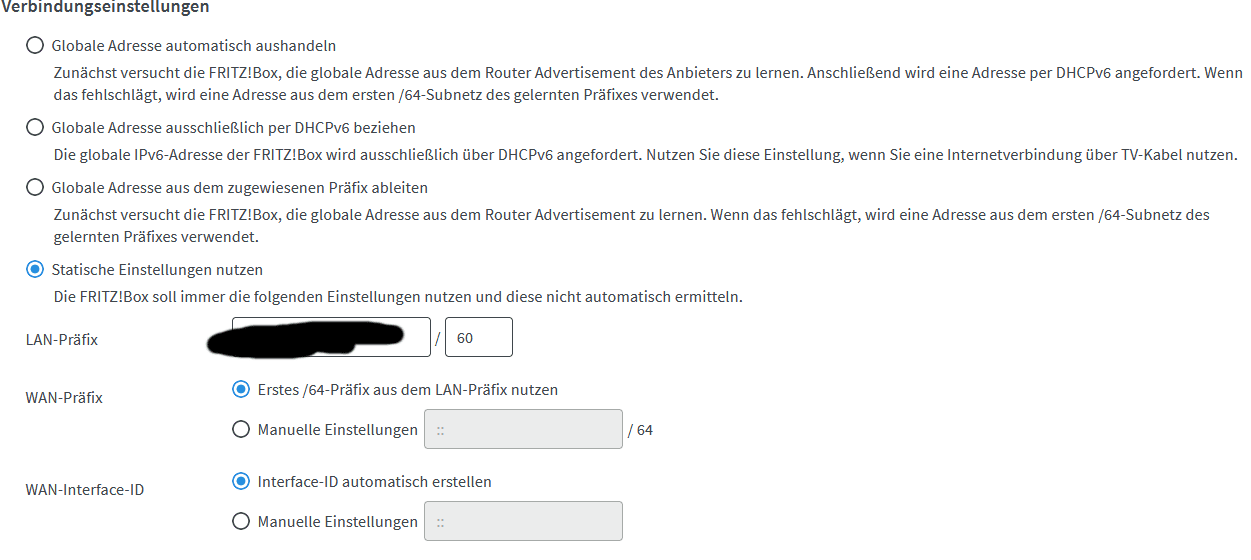Click the manual WAN-Interface-ID input field
The width and height of the screenshot is (1251, 560).
pos(523,521)
